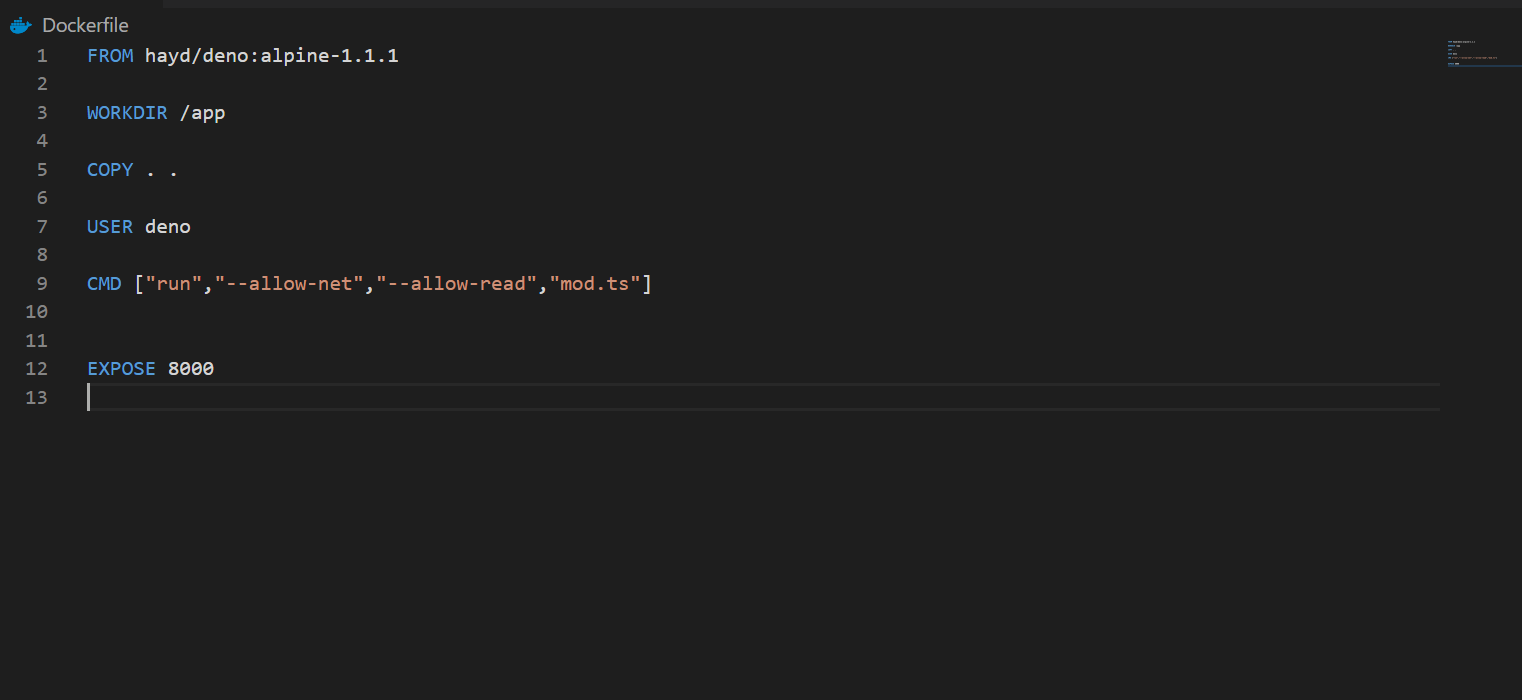This screenshot has width=1522, height=700.
Task: Click the CMD keyword on line 9
Action: coord(104,284)
